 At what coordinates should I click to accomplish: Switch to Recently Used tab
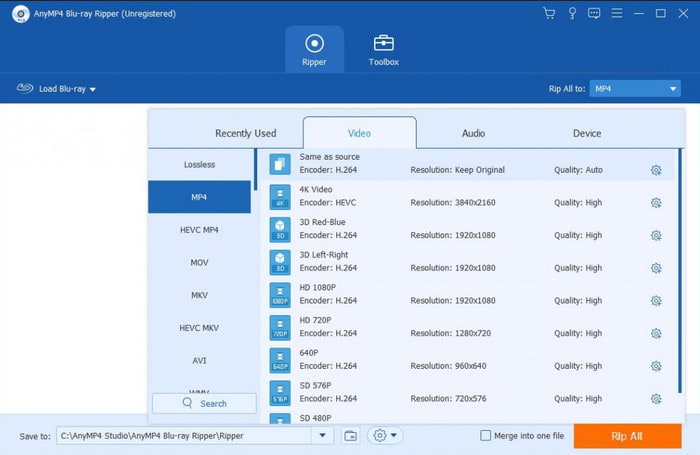pyautogui.click(x=246, y=133)
